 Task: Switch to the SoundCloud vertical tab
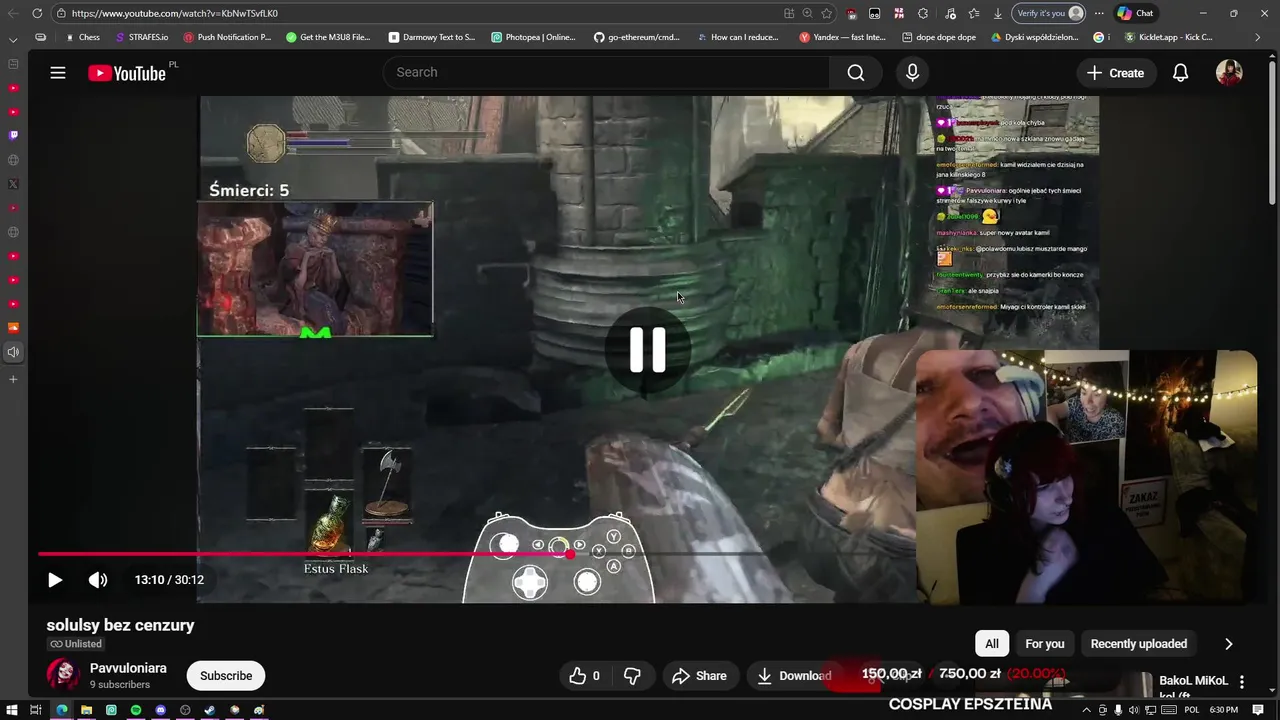click(13, 327)
